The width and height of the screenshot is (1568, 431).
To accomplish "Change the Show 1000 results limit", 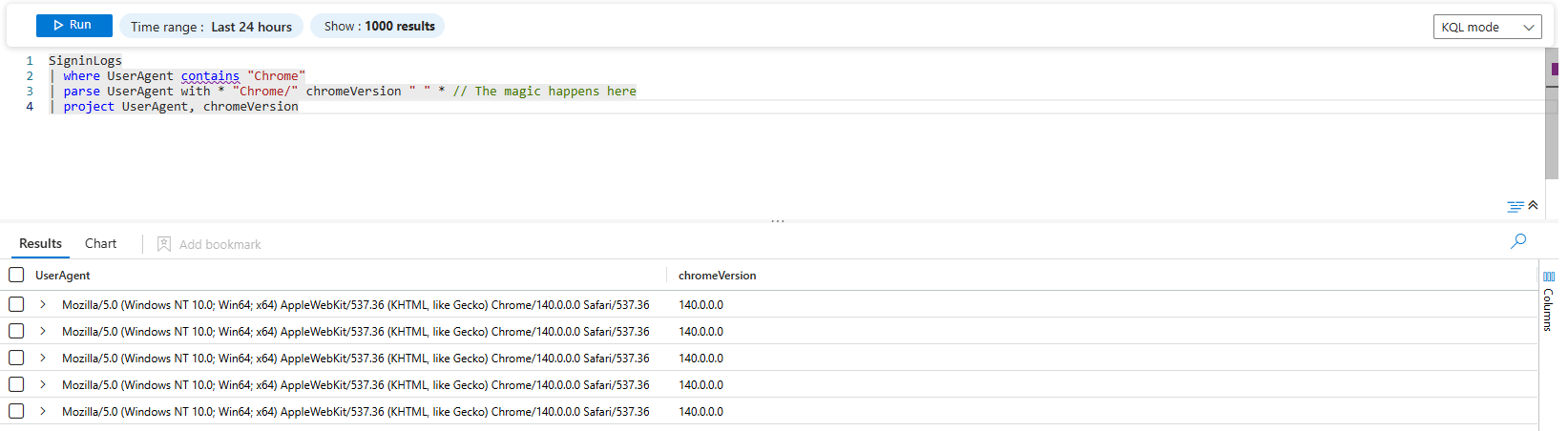I will coord(378,27).
